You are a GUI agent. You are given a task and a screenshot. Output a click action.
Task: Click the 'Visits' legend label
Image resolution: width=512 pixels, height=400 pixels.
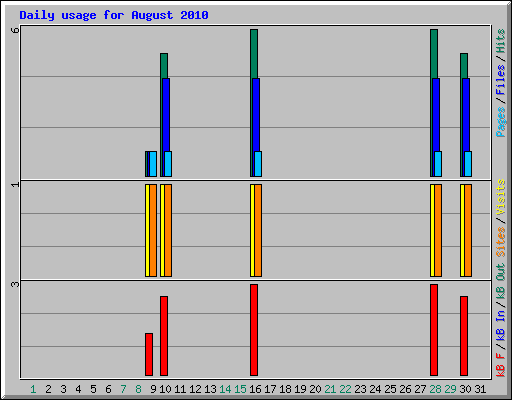(x=500, y=197)
